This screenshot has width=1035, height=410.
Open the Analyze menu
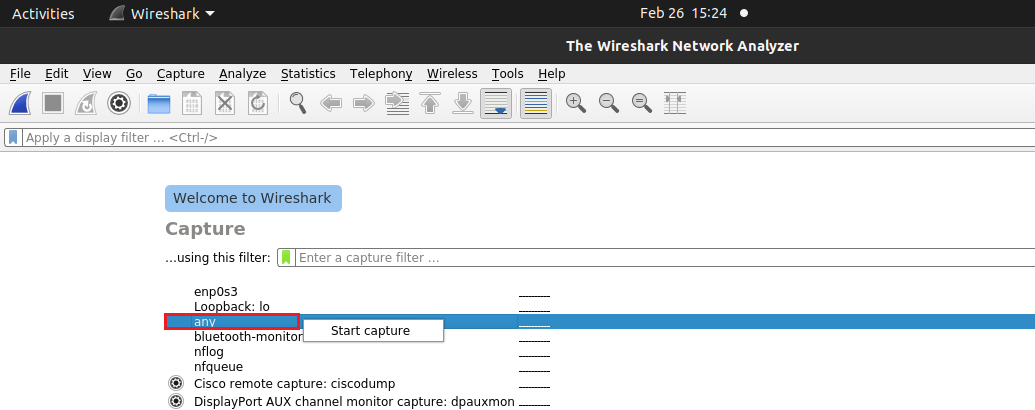pyautogui.click(x=242, y=74)
